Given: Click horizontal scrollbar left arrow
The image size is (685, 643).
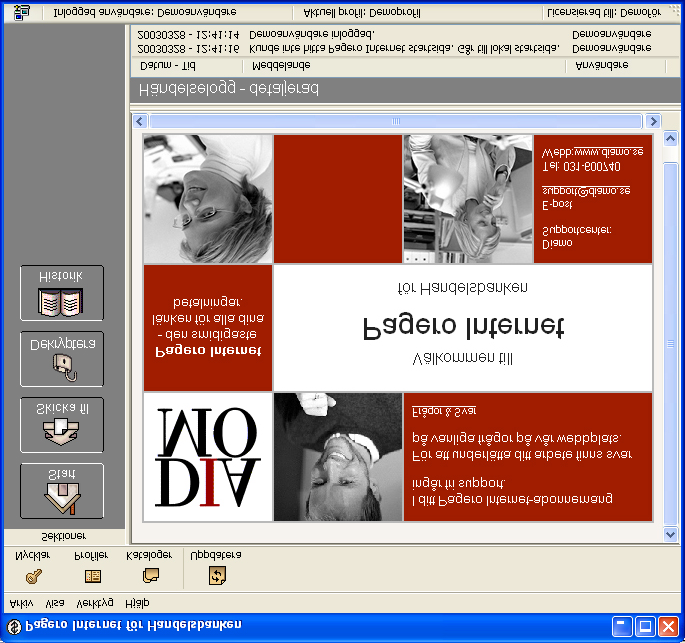Looking at the screenshot, I should [x=140, y=121].
